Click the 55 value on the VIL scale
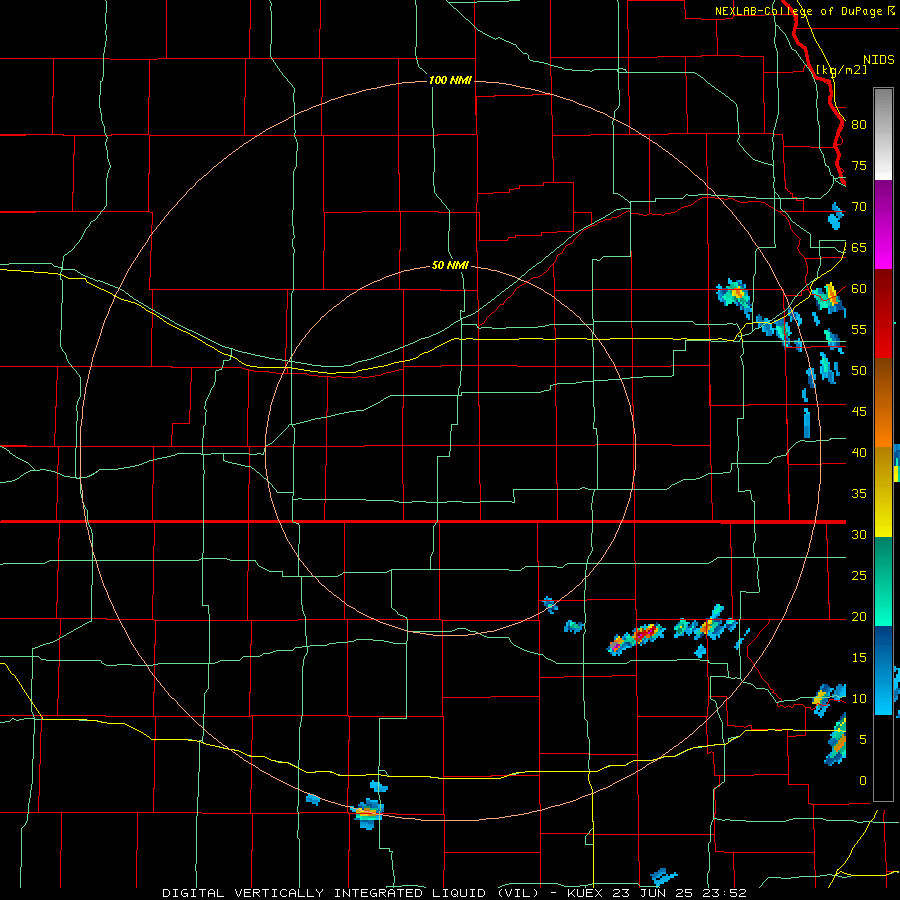 [x=859, y=329]
